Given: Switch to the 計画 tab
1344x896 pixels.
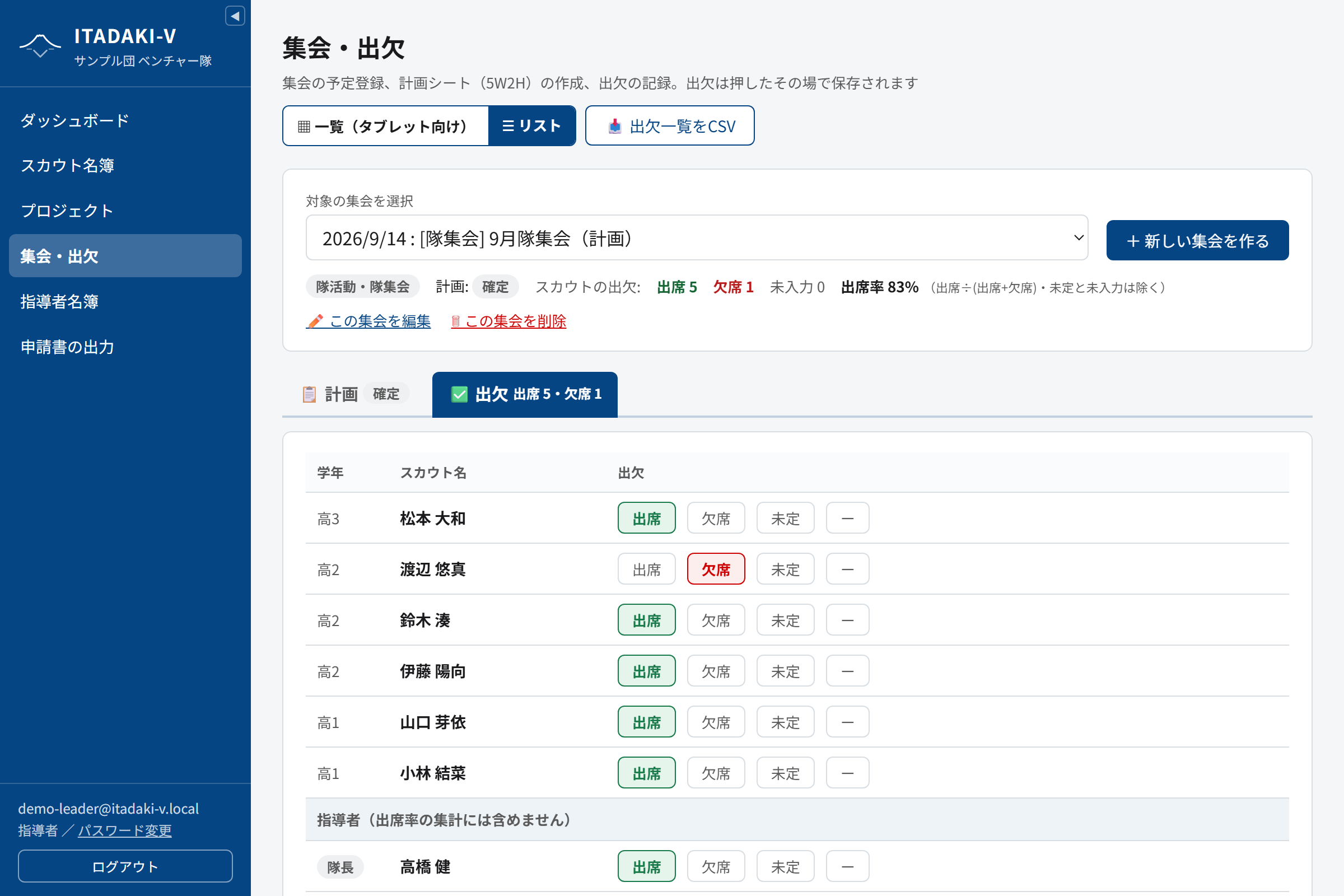Looking at the screenshot, I should coord(356,394).
